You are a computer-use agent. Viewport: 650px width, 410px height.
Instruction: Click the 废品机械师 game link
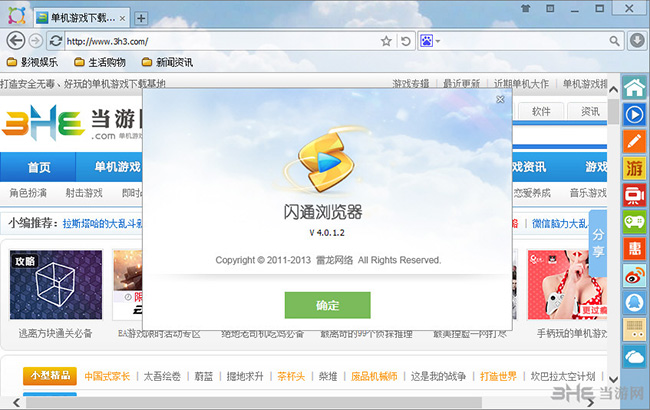374,376
